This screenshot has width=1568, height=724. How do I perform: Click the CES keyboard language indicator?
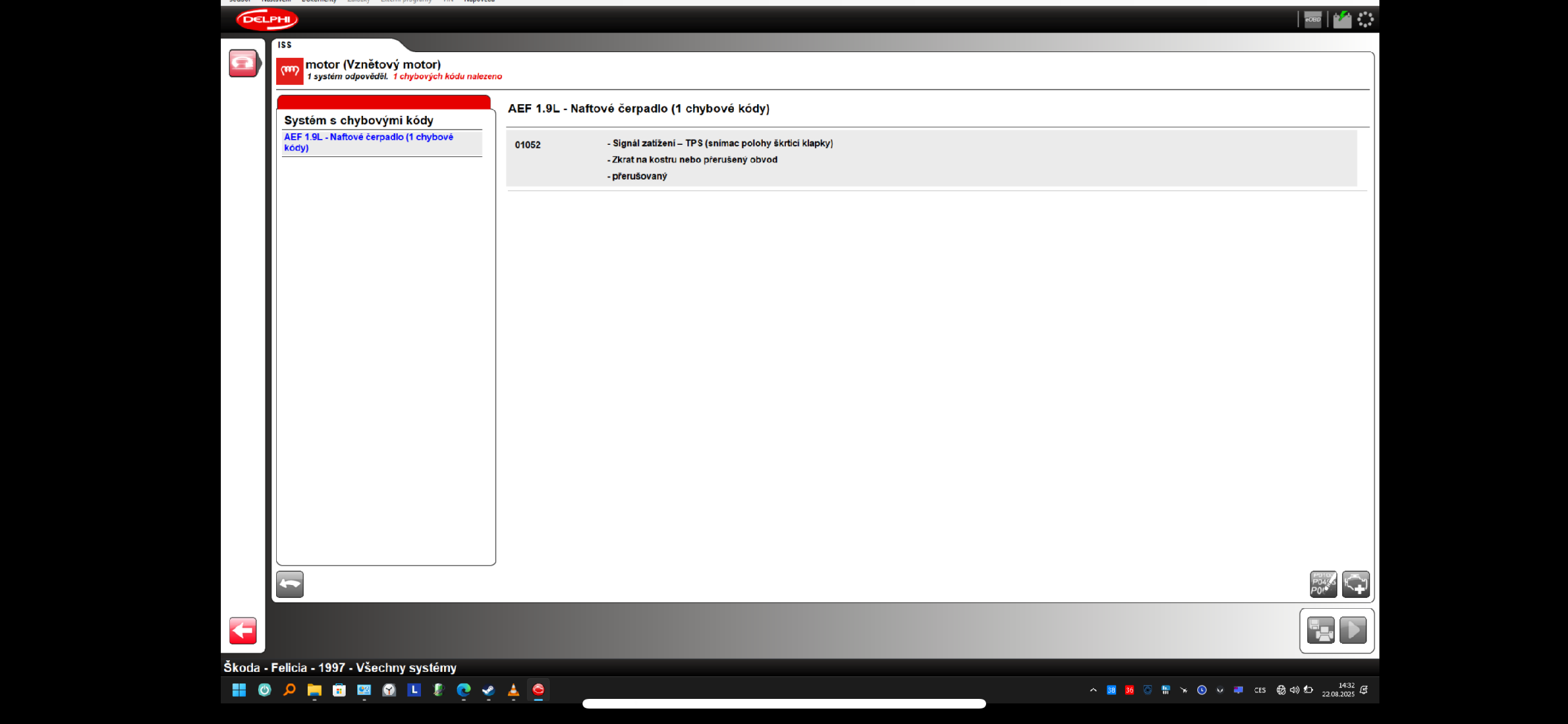pos(1260,690)
